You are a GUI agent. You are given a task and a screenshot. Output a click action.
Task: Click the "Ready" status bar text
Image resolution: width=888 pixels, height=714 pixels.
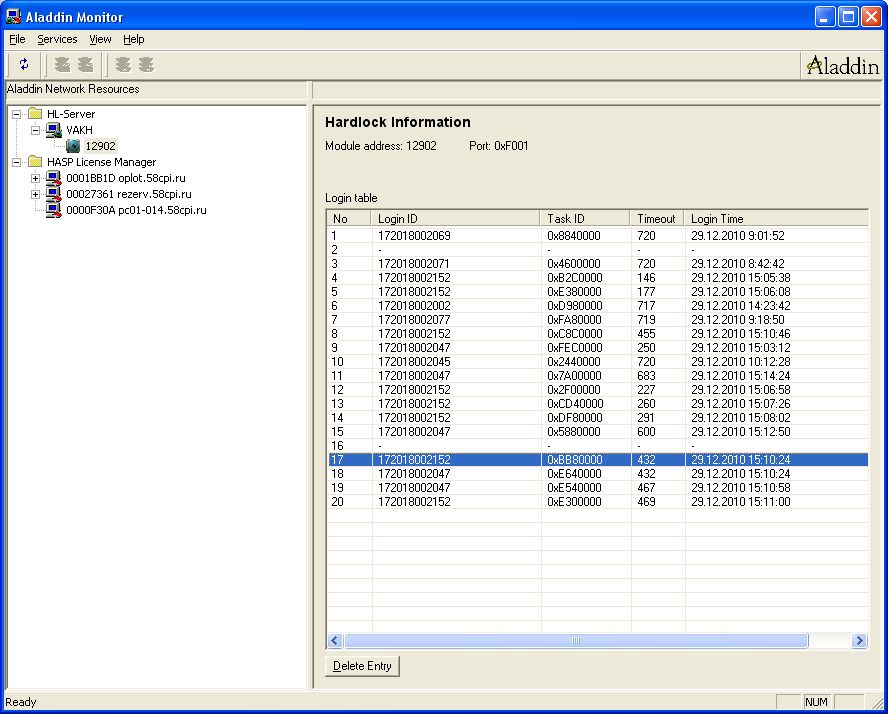[20, 702]
